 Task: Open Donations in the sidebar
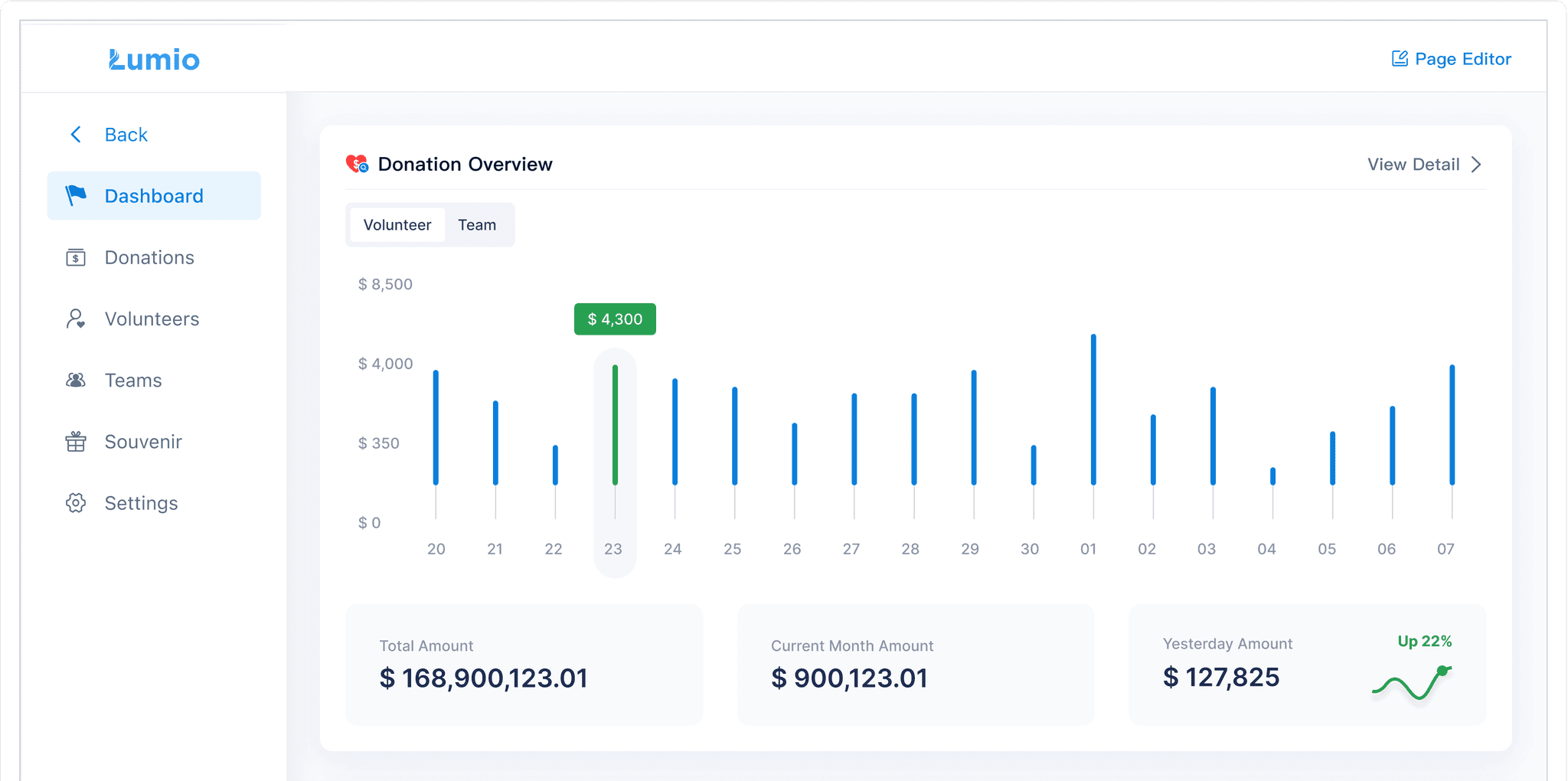(154, 257)
